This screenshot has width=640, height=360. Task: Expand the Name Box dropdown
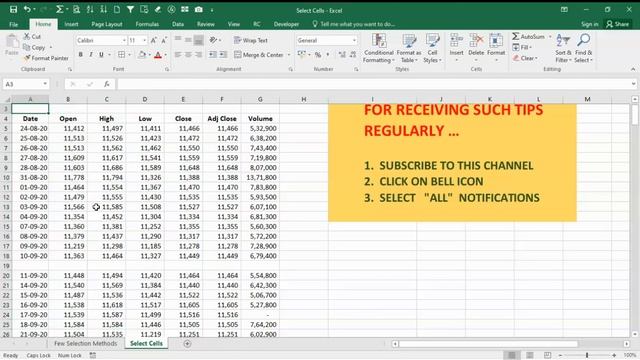[45, 84]
